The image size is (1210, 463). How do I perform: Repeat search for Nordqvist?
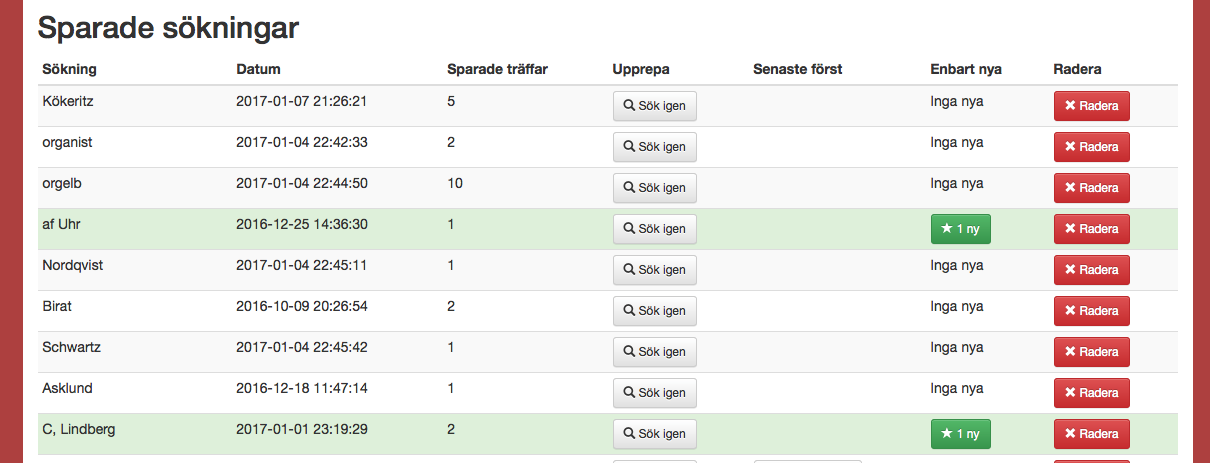coord(654,270)
